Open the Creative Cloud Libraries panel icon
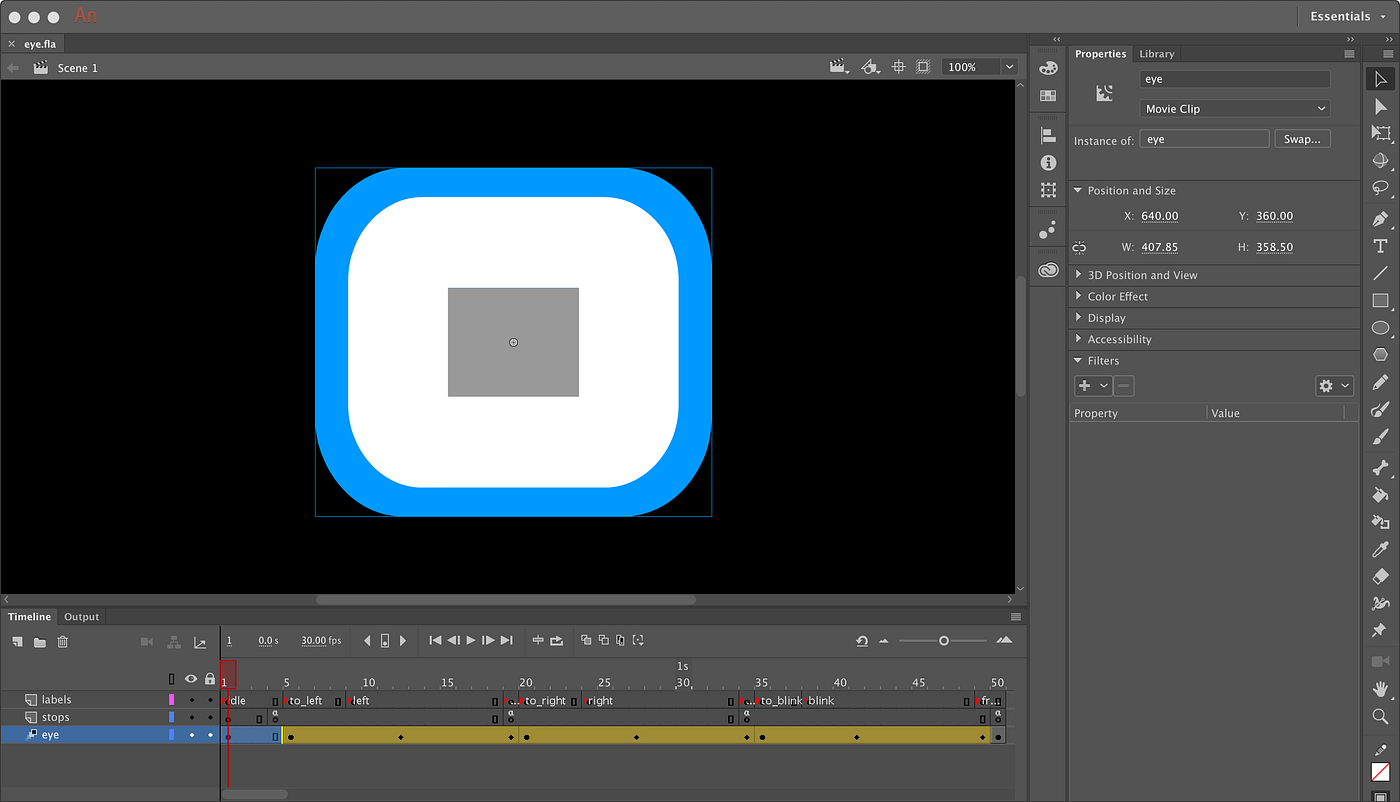 pyautogui.click(x=1048, y=270)
